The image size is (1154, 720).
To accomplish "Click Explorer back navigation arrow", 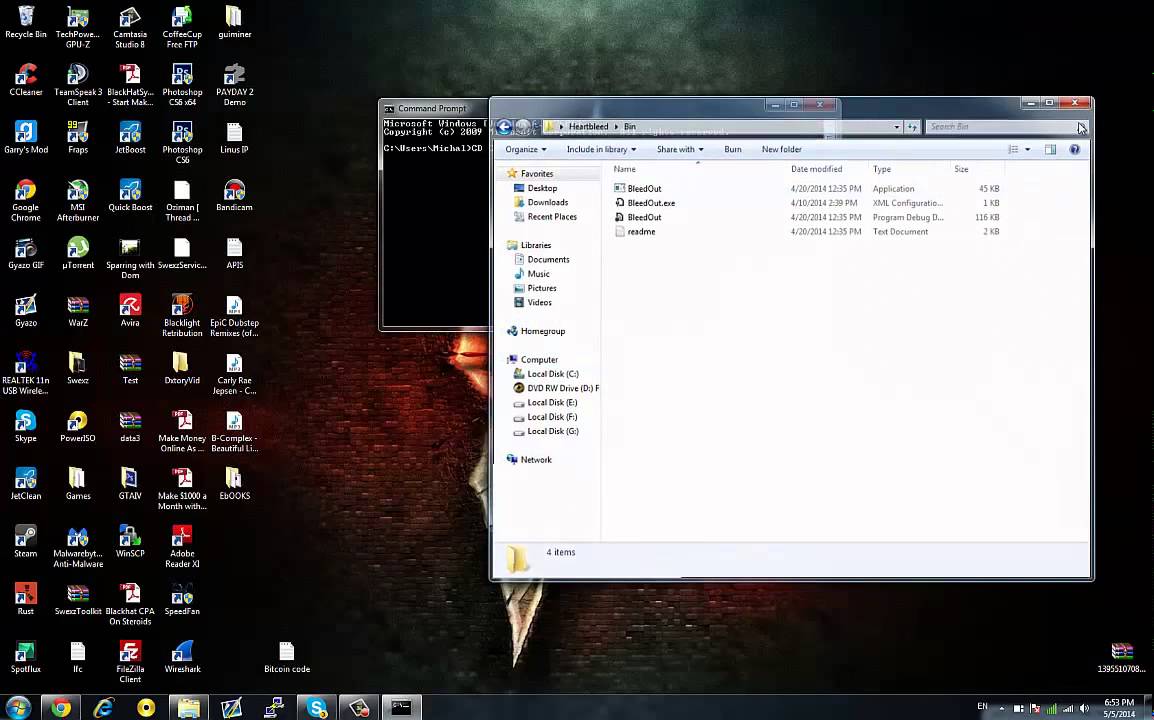I will coord(504,127).
